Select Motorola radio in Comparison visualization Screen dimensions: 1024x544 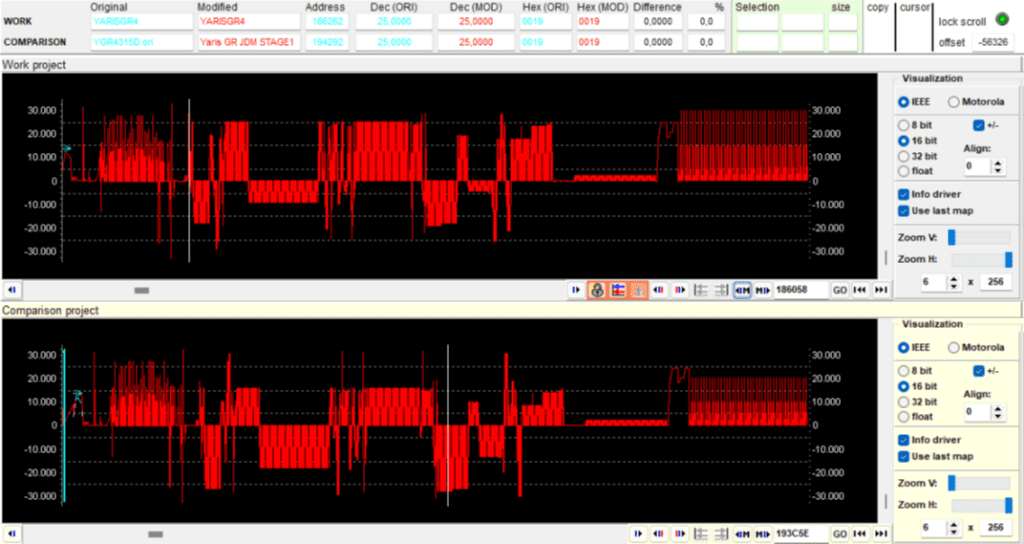coord(953,347)
